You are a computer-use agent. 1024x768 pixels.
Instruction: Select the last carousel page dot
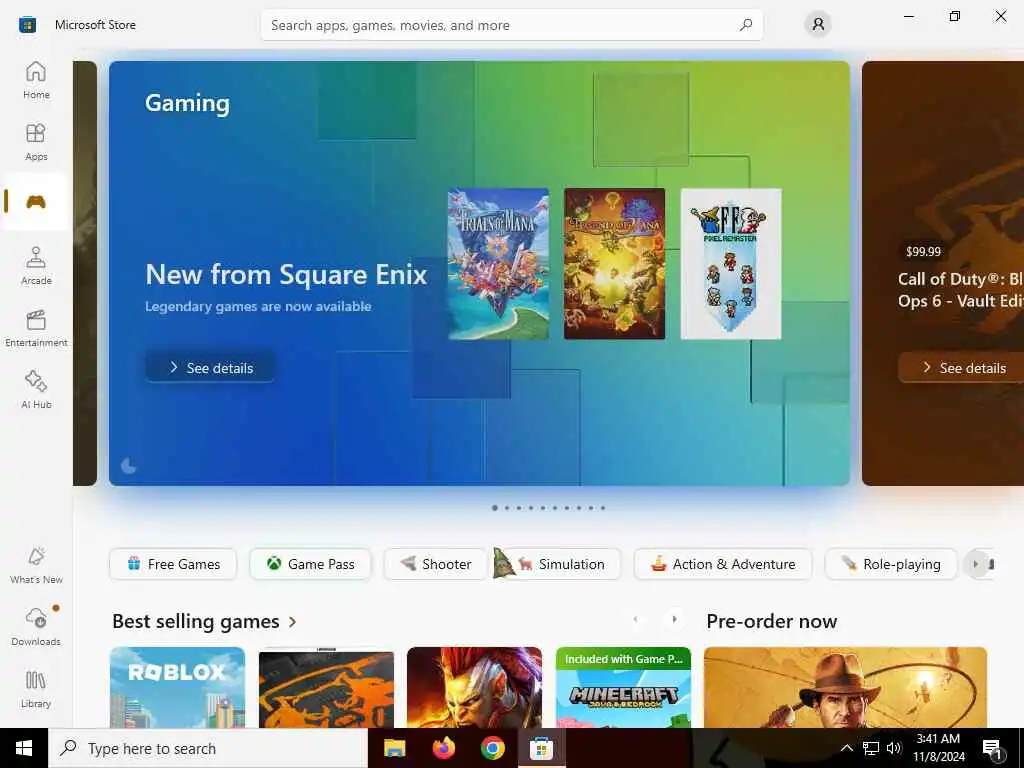(x=603, y=507)
